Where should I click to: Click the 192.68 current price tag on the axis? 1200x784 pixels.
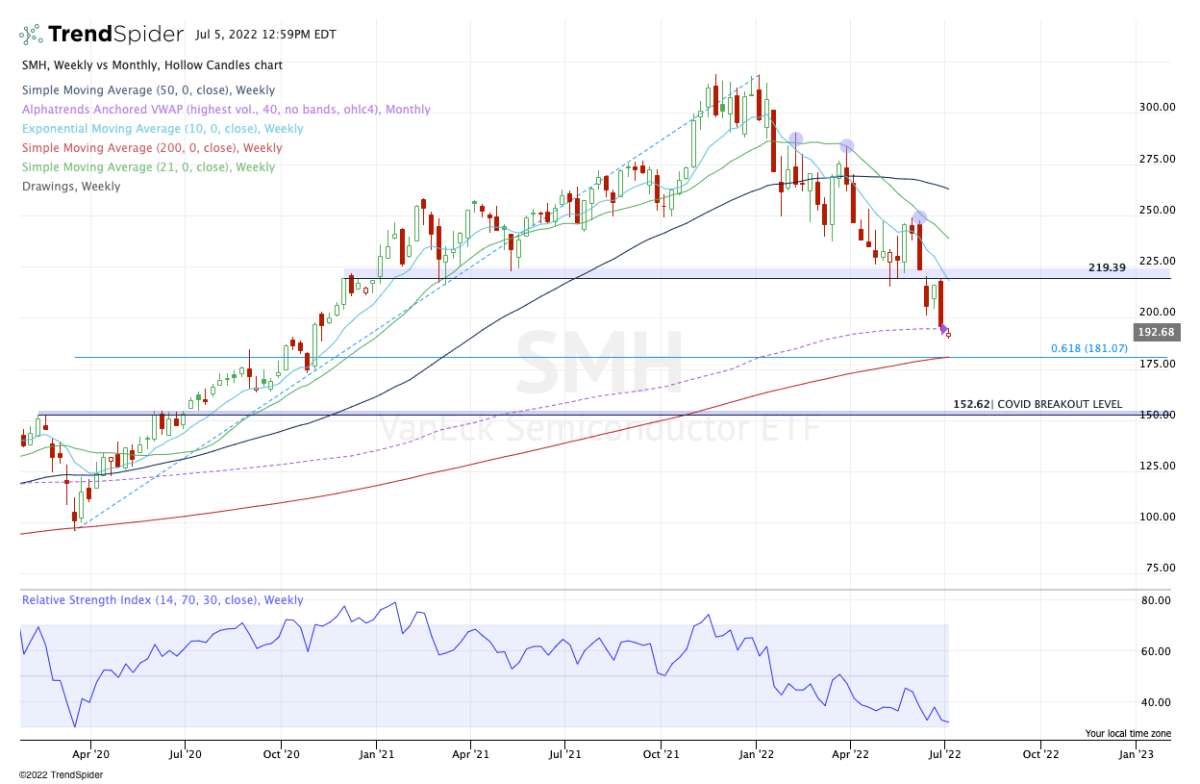1156,332
